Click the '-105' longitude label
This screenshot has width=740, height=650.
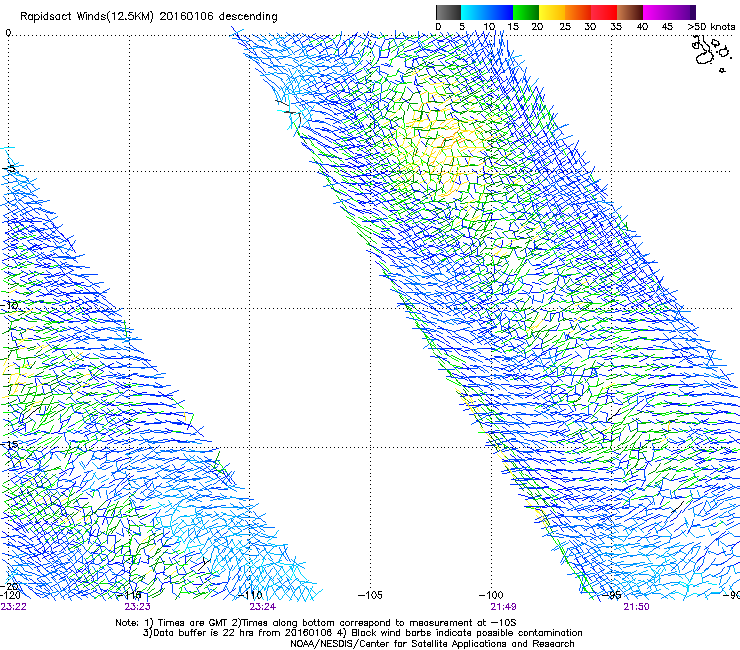tap(370, 595)
